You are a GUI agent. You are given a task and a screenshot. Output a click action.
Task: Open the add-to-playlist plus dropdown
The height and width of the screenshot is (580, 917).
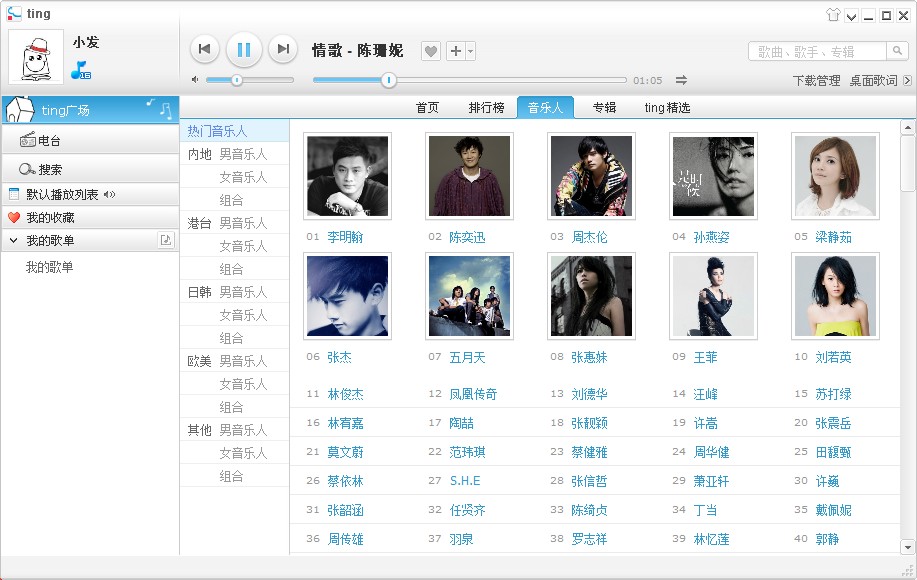pyautogui.click(x=460, y=51)
